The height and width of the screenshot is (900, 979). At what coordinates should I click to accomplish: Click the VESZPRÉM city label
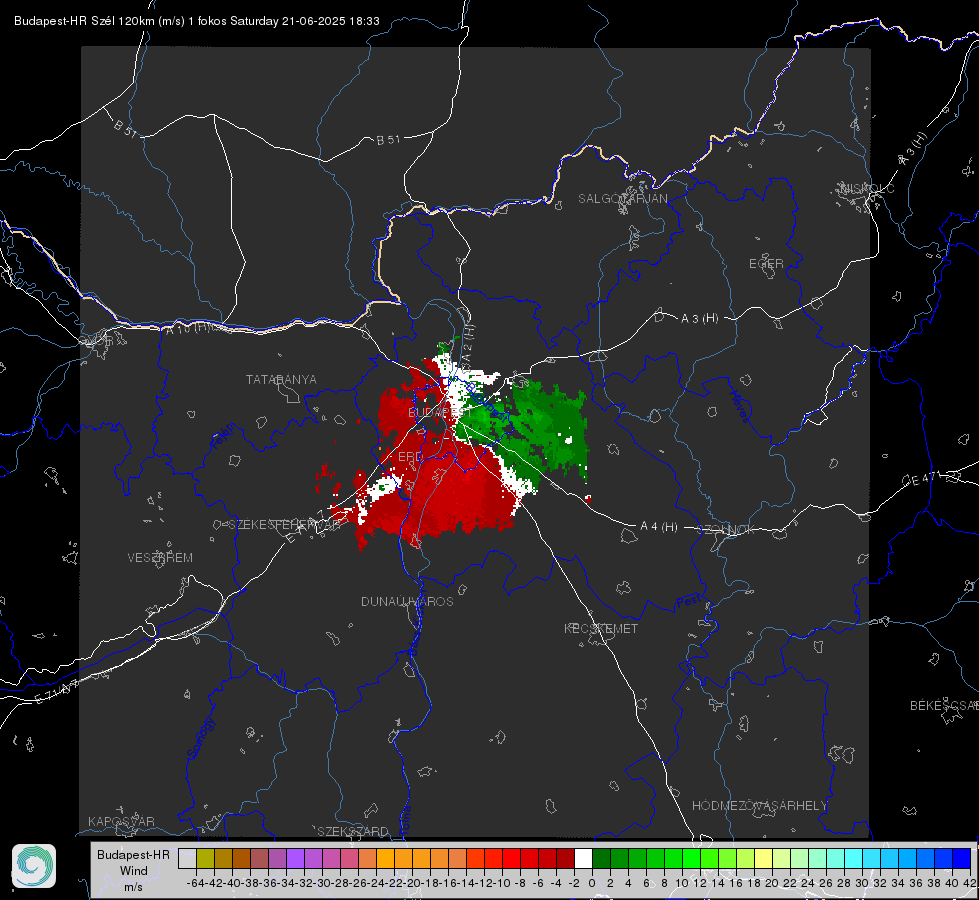coord(160,557)
